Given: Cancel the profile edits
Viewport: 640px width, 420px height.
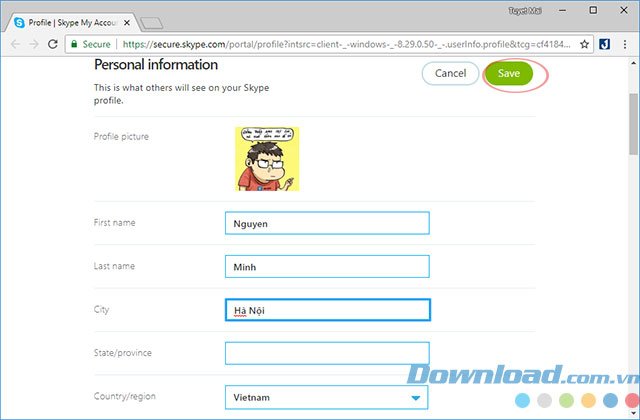Looking at the screenshot, I should point(450,73).
